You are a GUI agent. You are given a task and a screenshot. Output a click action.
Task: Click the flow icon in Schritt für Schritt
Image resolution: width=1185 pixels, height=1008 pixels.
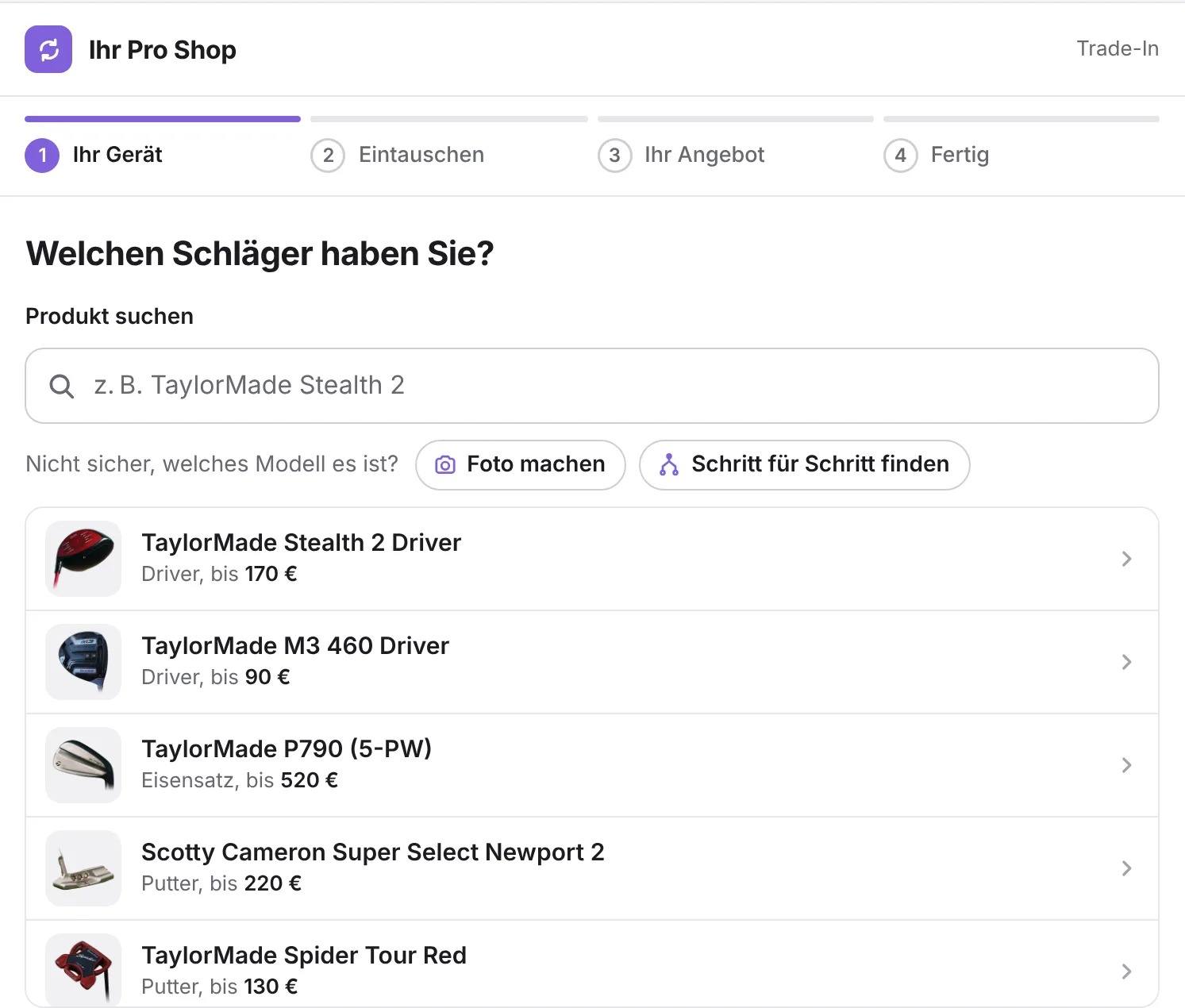click(669, 465)
